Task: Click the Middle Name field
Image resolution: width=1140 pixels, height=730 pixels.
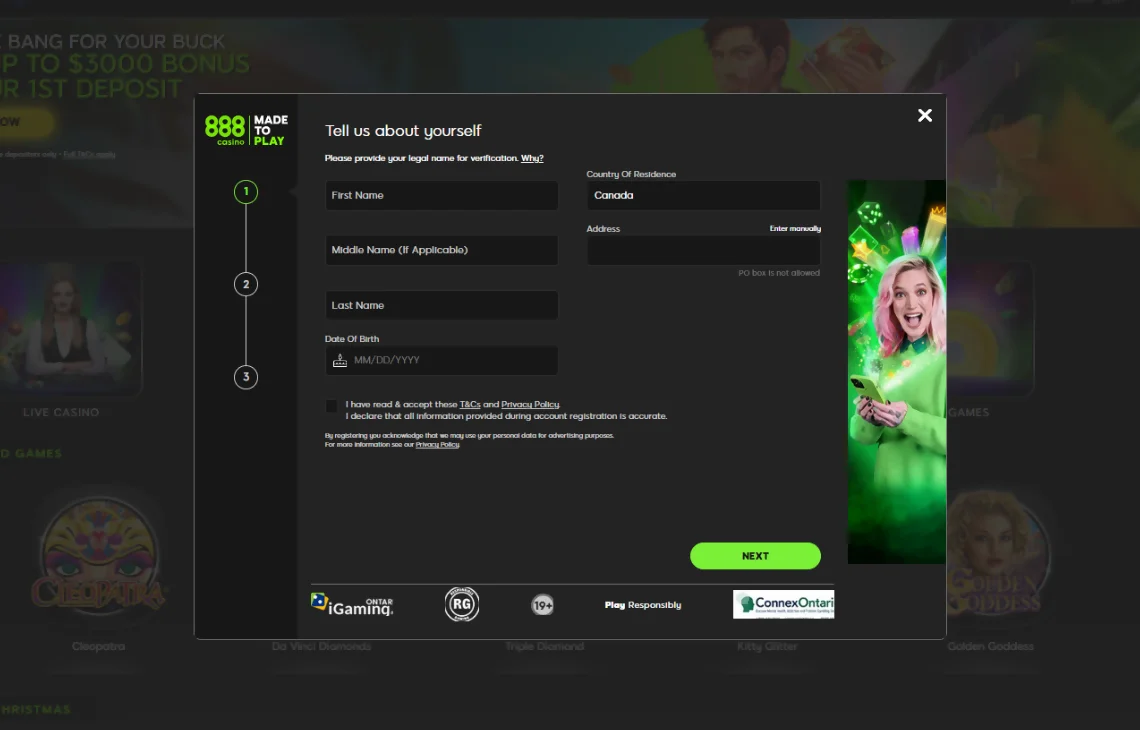Action: point(441,250)
